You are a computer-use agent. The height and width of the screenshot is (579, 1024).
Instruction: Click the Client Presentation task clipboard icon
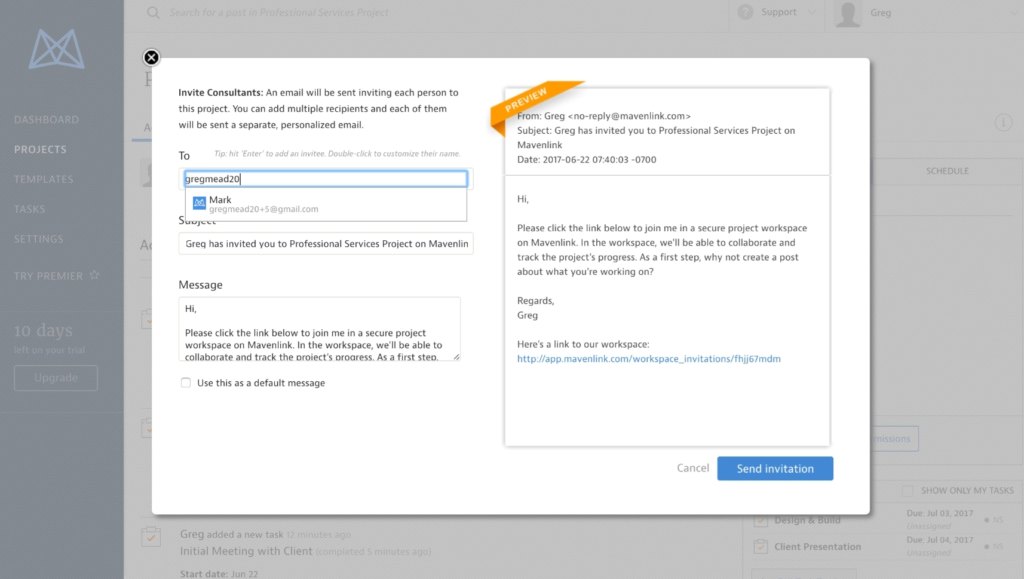760,547
